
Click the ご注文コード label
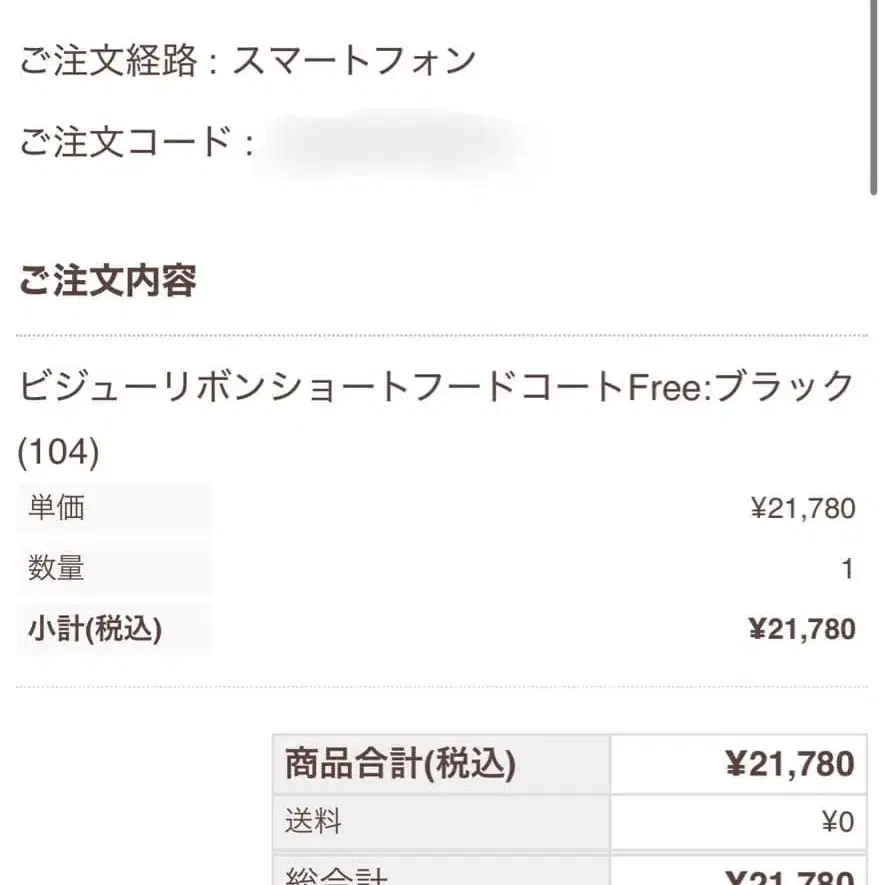(124, 143)
